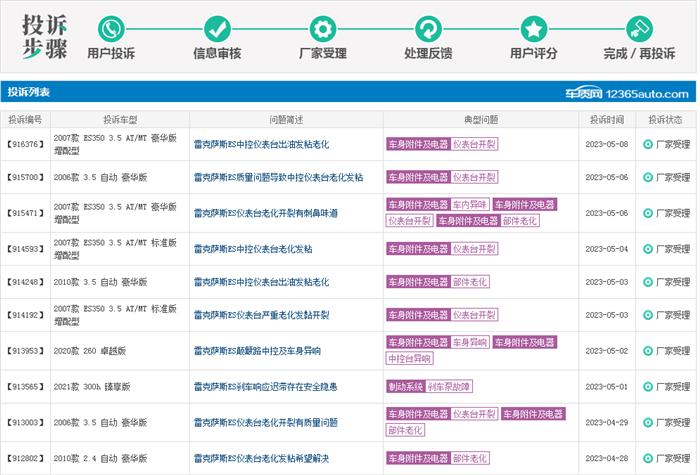
Task: Click status icon in row 913565
Action: (648, 387)
